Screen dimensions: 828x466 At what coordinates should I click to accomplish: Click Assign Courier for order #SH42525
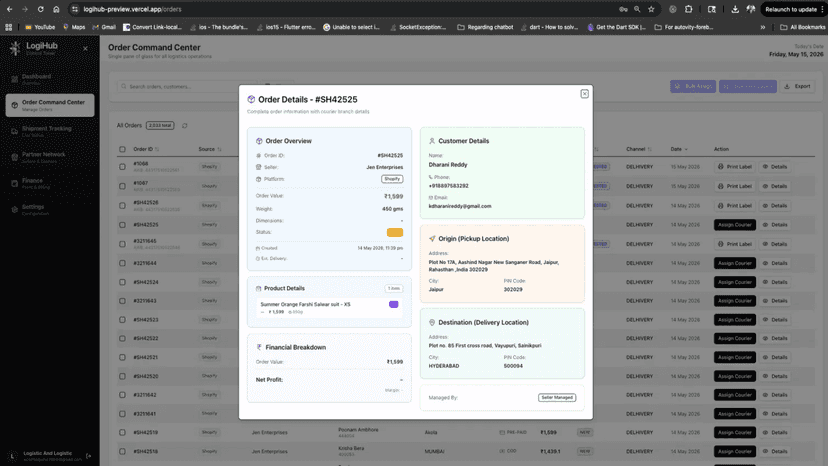click(x=735, y=225)
